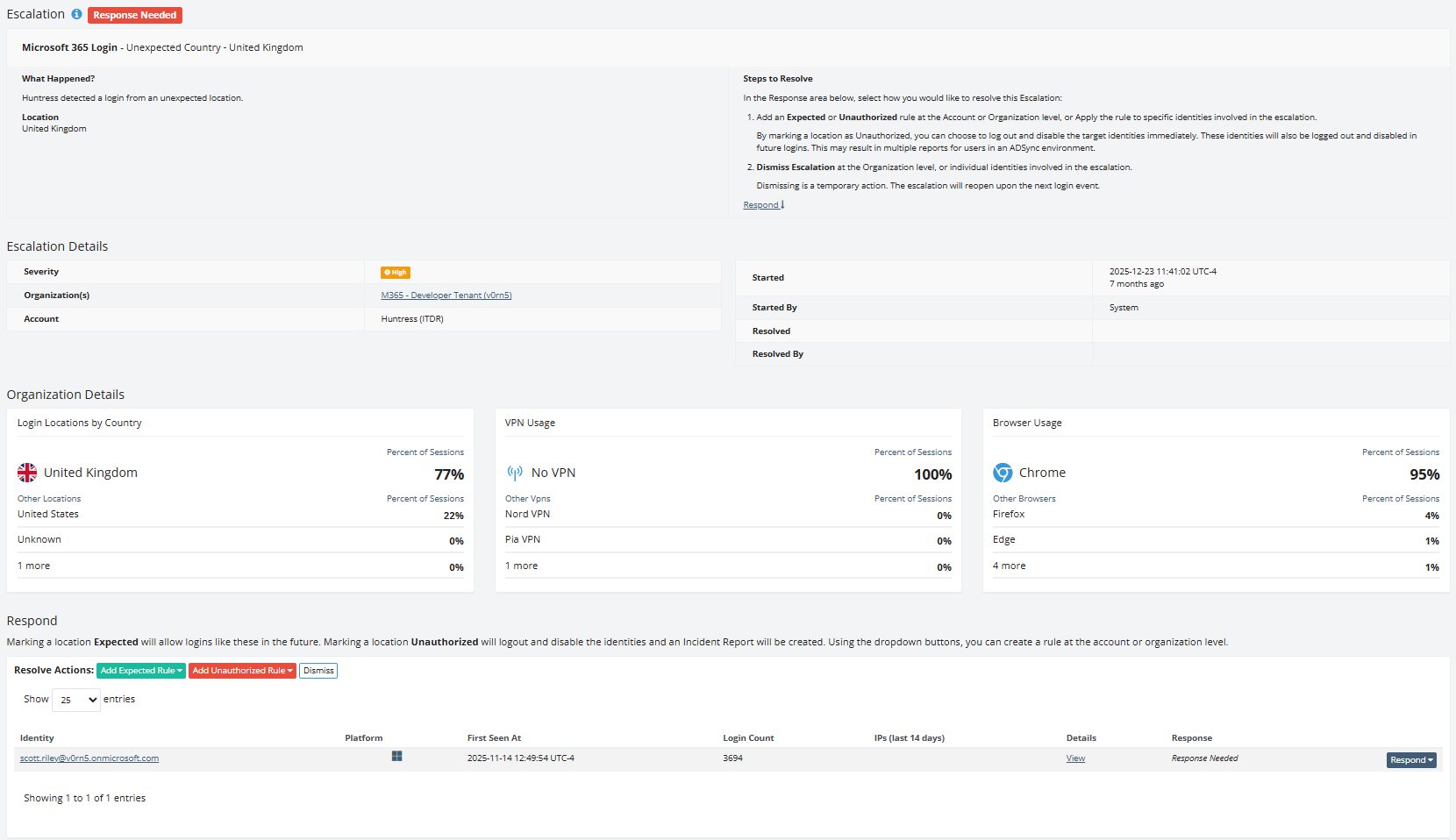This screenshot has width=1456, height=840.
Task: Click the "77%" United Kingdom sessions value
Action: pos(449,474)
